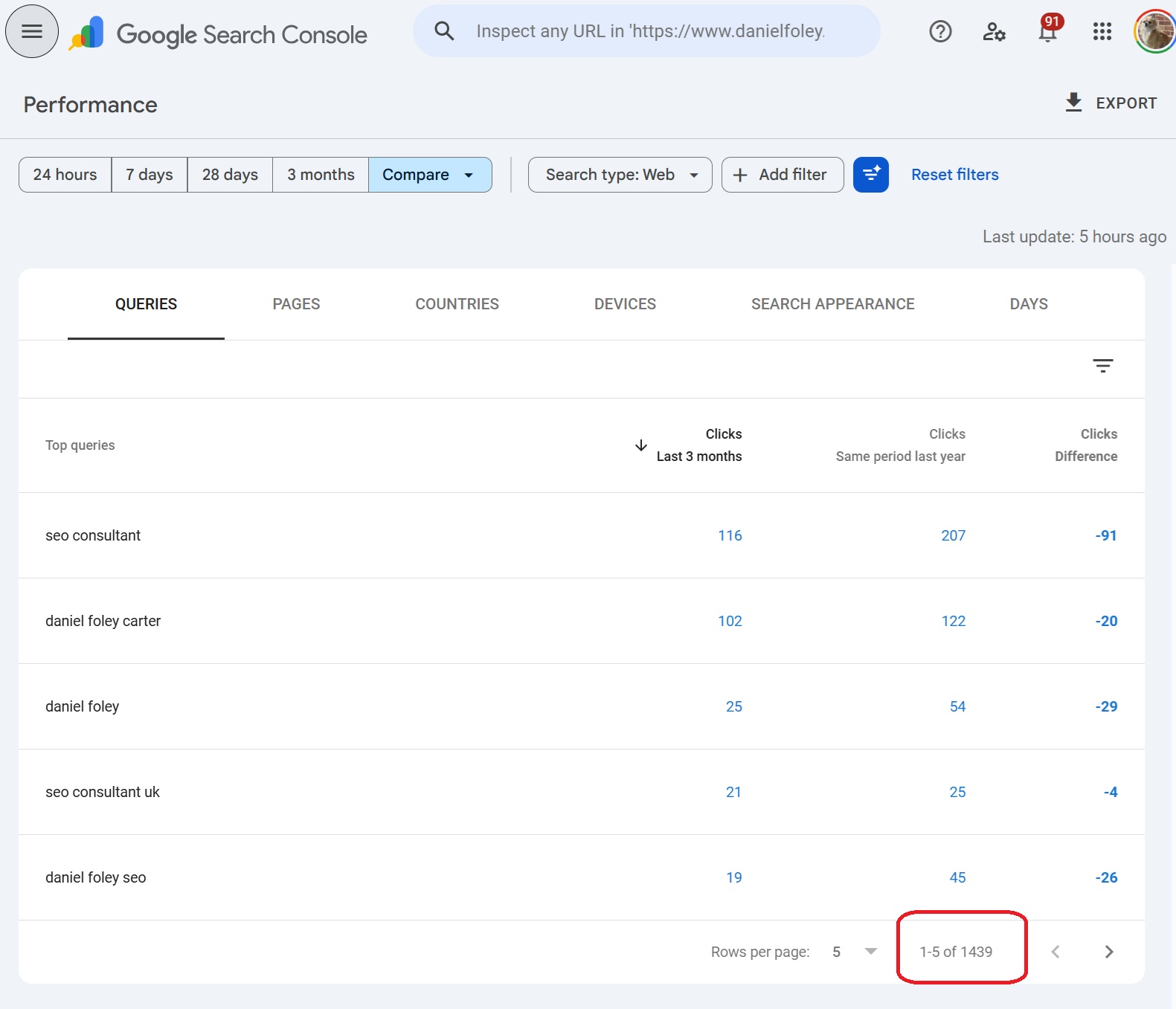Click the 'Last update: 5 hours ago' text
The height and width of the screenshot is (1009, 1176).
tap(1074, 236)
